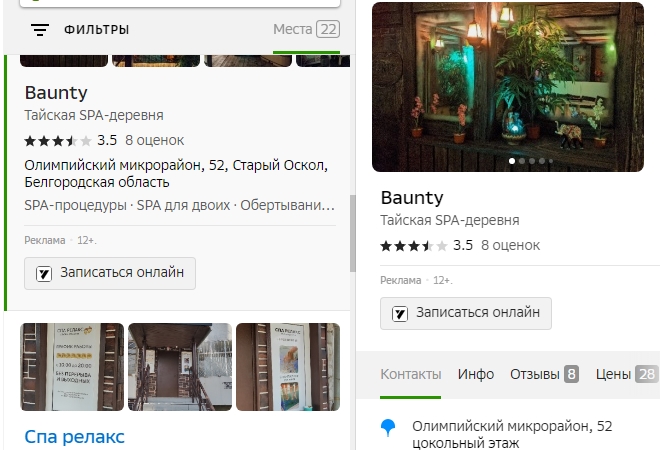
Task: Switch to the Инфо tab
Action: [476, 374]
